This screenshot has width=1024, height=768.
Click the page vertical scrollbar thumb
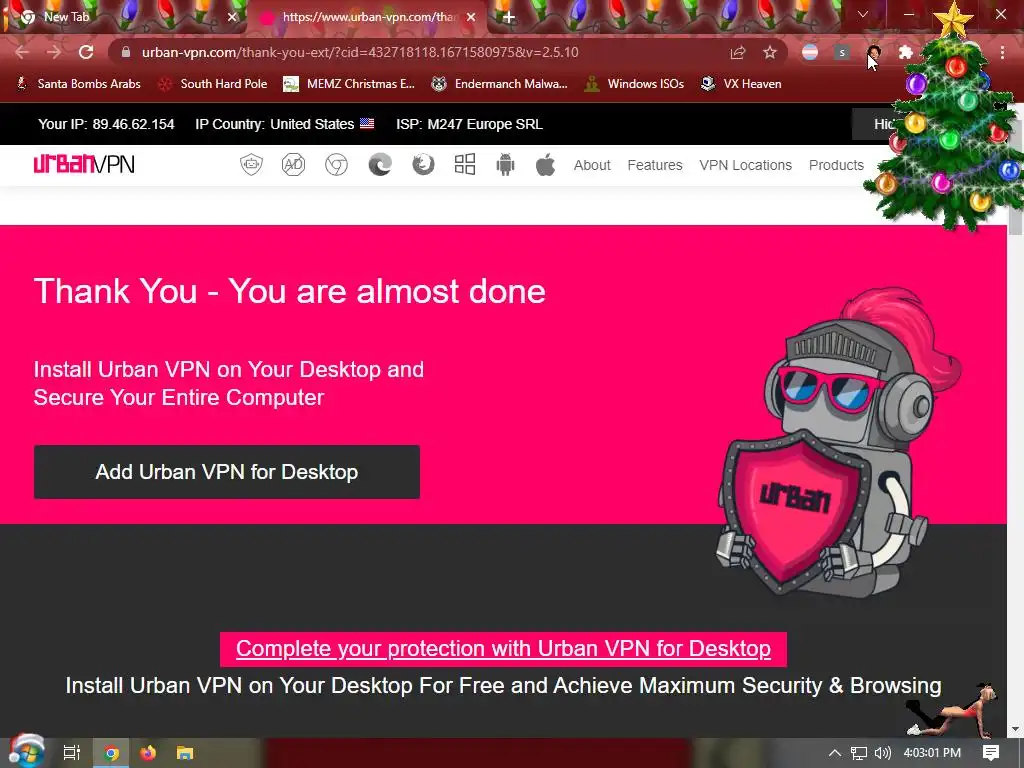point(1016,176)
